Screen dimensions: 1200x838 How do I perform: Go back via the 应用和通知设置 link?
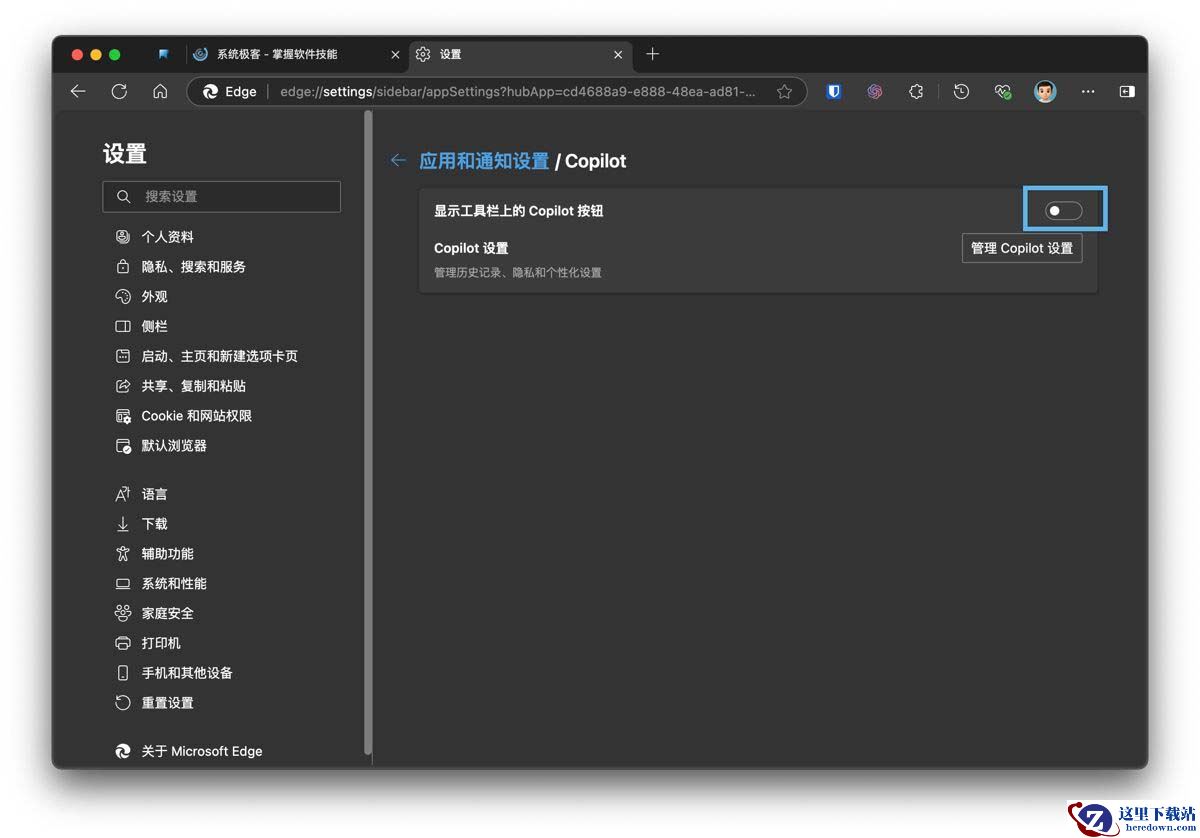[x=484, y=161]
